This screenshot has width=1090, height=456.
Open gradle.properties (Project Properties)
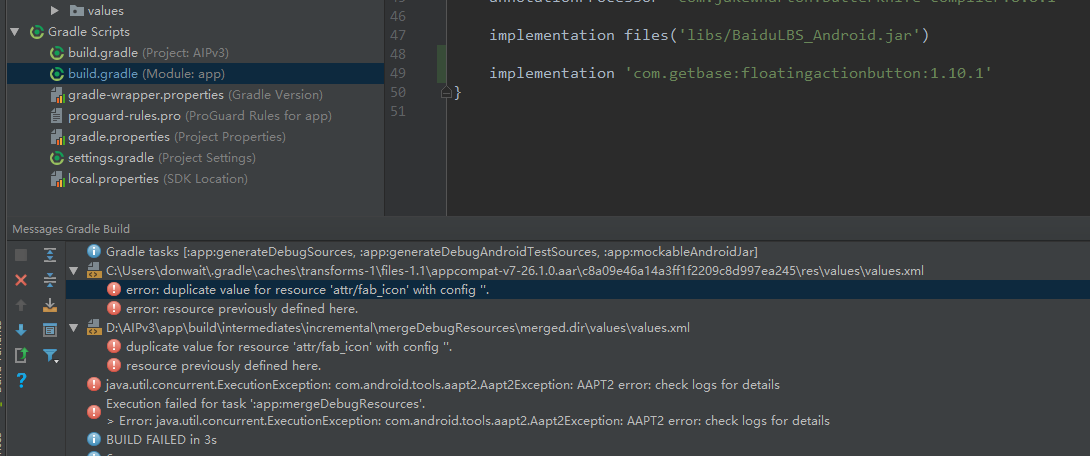(177, 136)
